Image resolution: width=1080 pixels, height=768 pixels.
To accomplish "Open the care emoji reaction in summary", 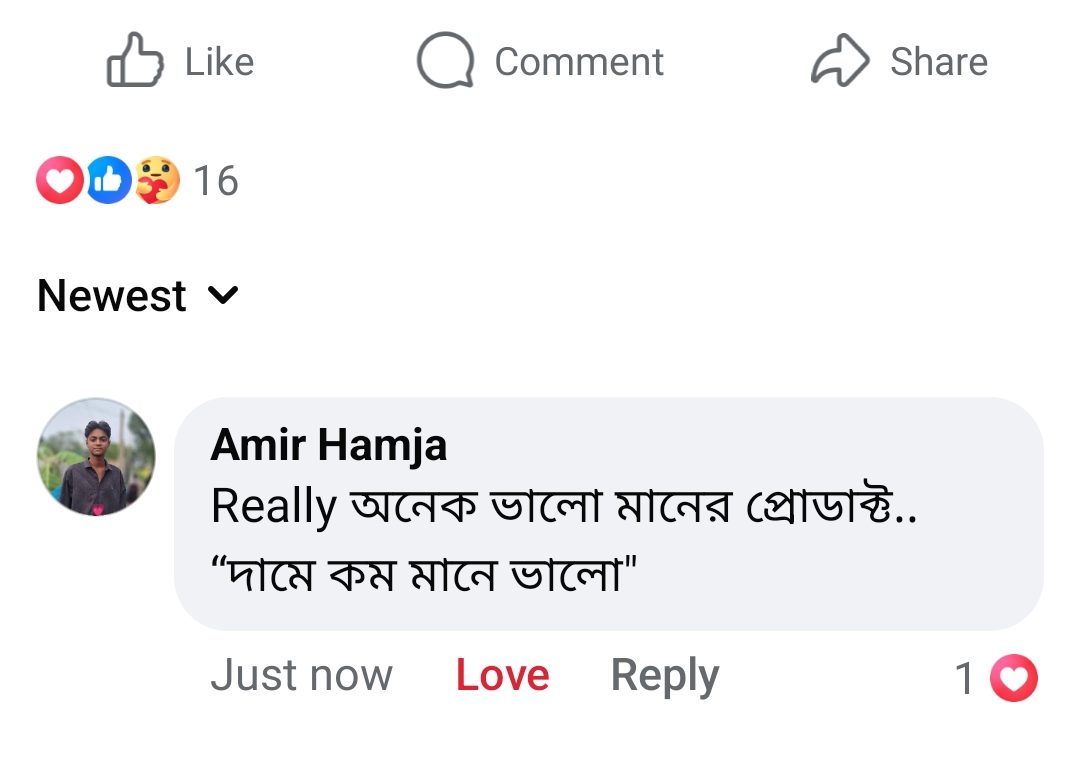I will (157, 180).
